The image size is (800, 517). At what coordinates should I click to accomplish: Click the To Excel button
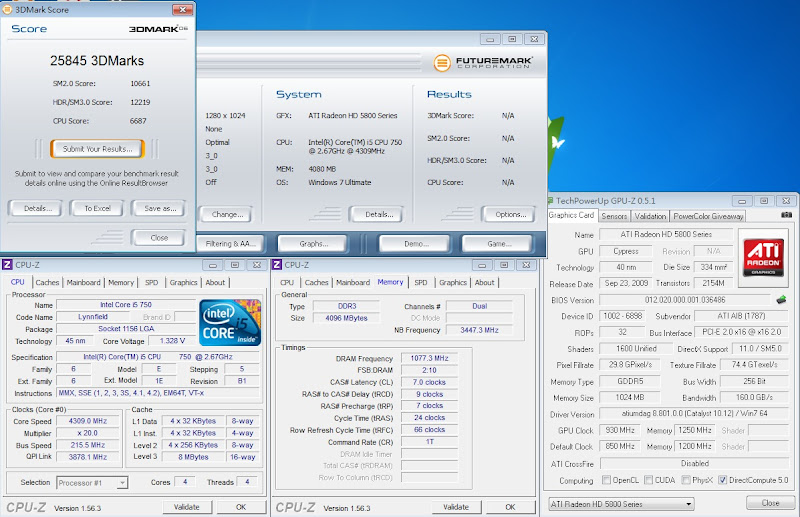(x=97, y=208)
